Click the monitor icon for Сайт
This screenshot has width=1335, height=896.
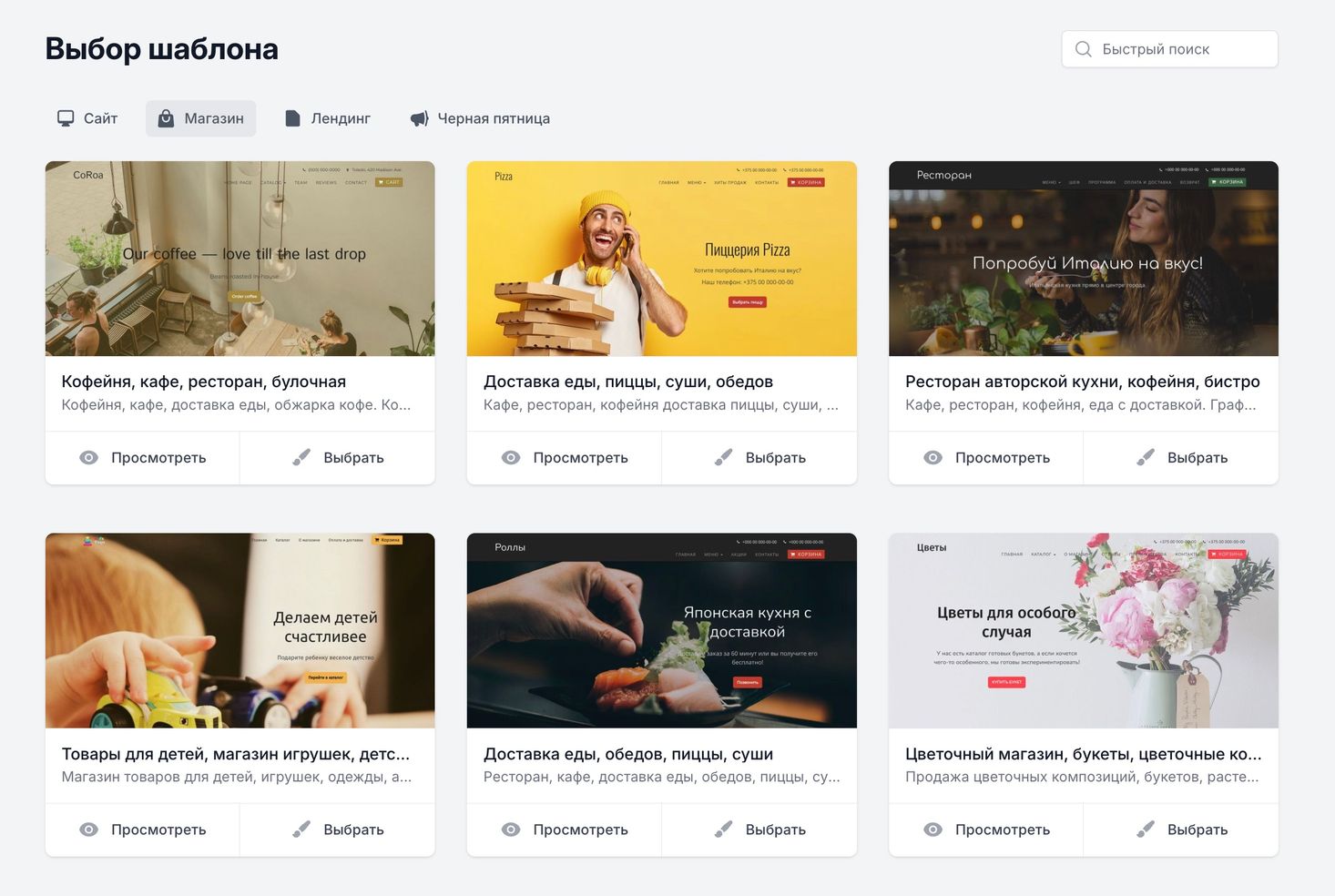66,118
